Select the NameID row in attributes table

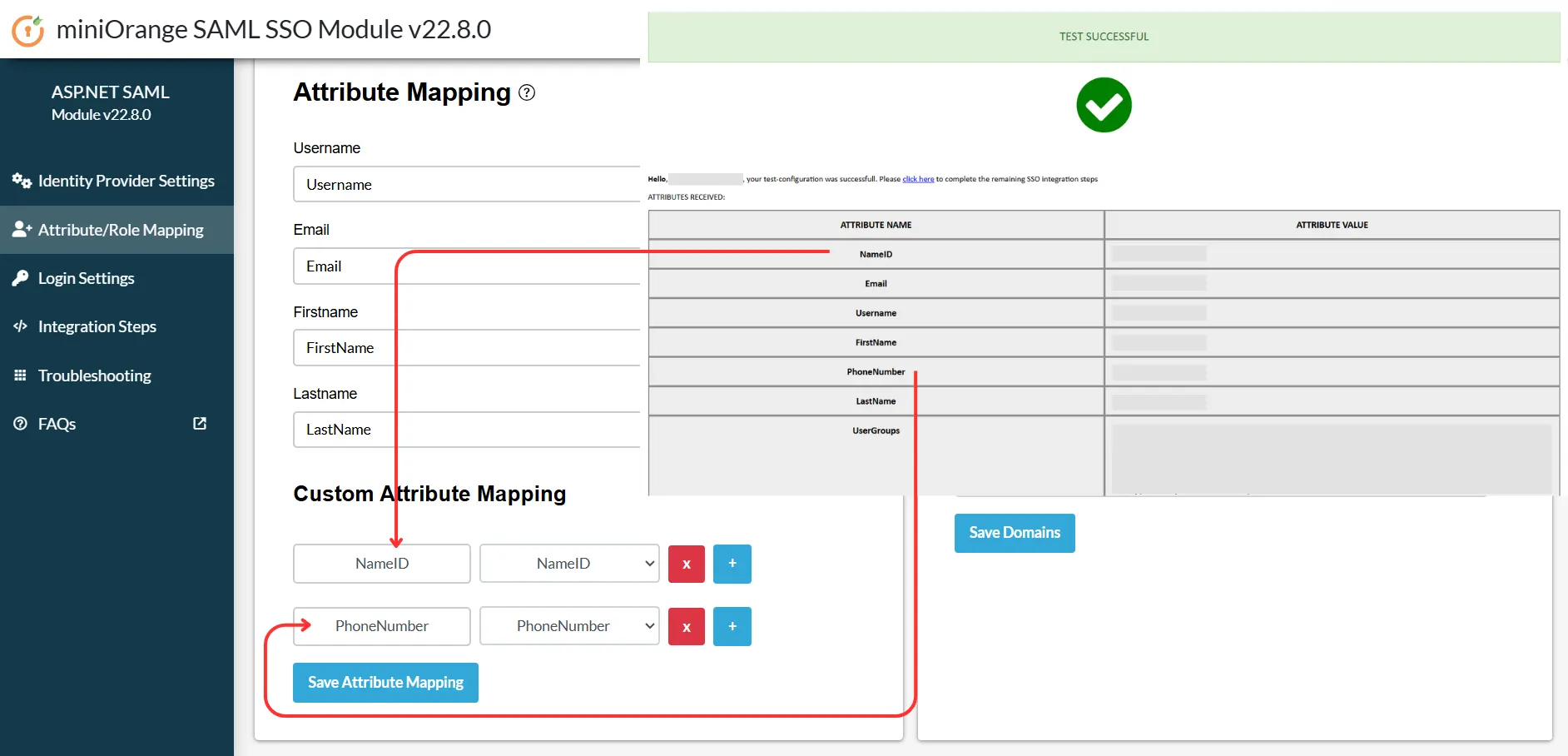click(1104, 254)
